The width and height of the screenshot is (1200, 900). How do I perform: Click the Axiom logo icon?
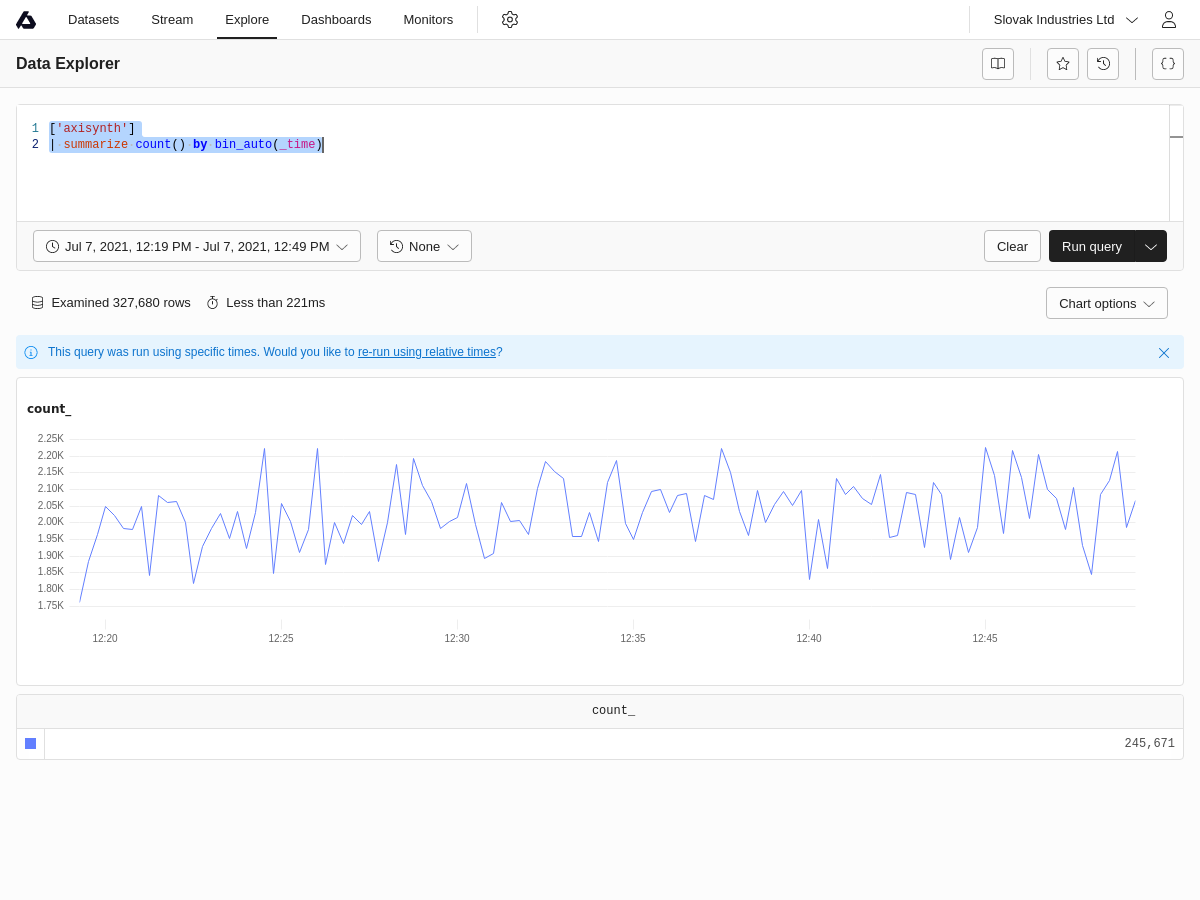(26, 20)
